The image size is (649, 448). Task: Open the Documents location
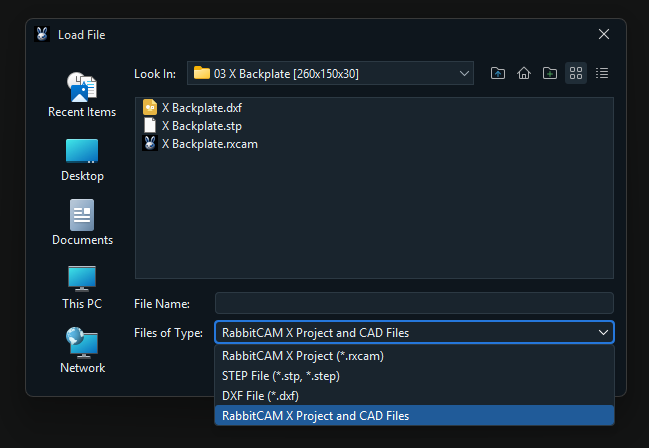pyautogui.click(x=82, y=223)
